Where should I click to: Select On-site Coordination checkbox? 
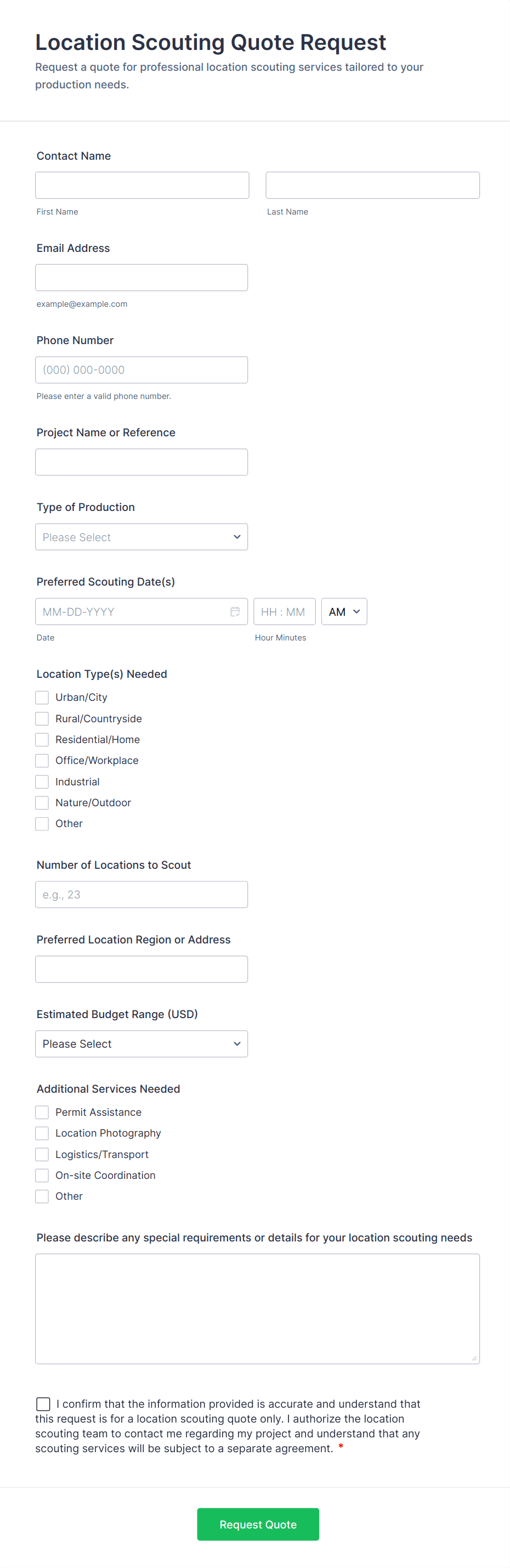tap(42, 1176)
